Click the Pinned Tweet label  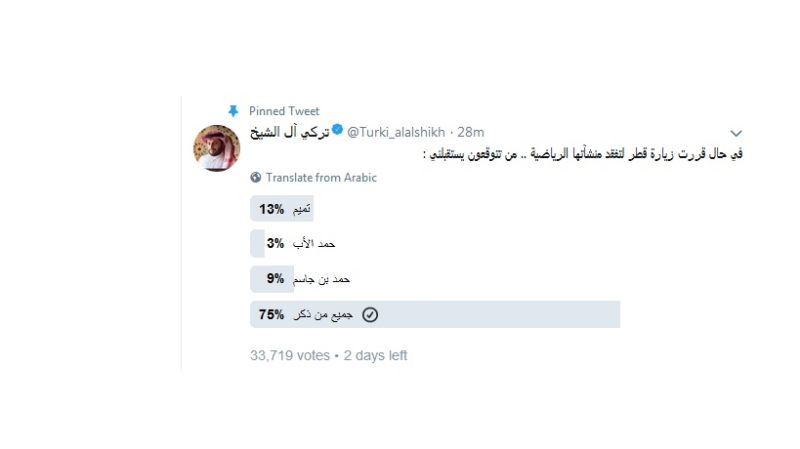pos(284,111)
